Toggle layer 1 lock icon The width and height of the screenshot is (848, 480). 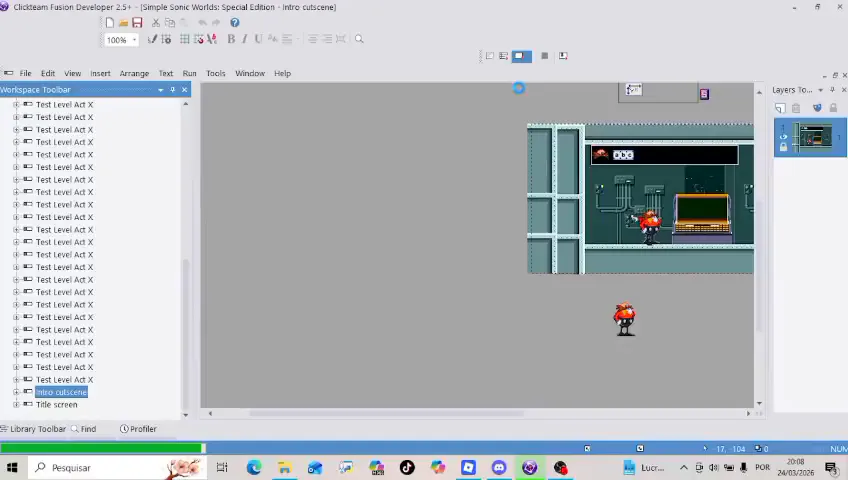click(x=783, y=146)
